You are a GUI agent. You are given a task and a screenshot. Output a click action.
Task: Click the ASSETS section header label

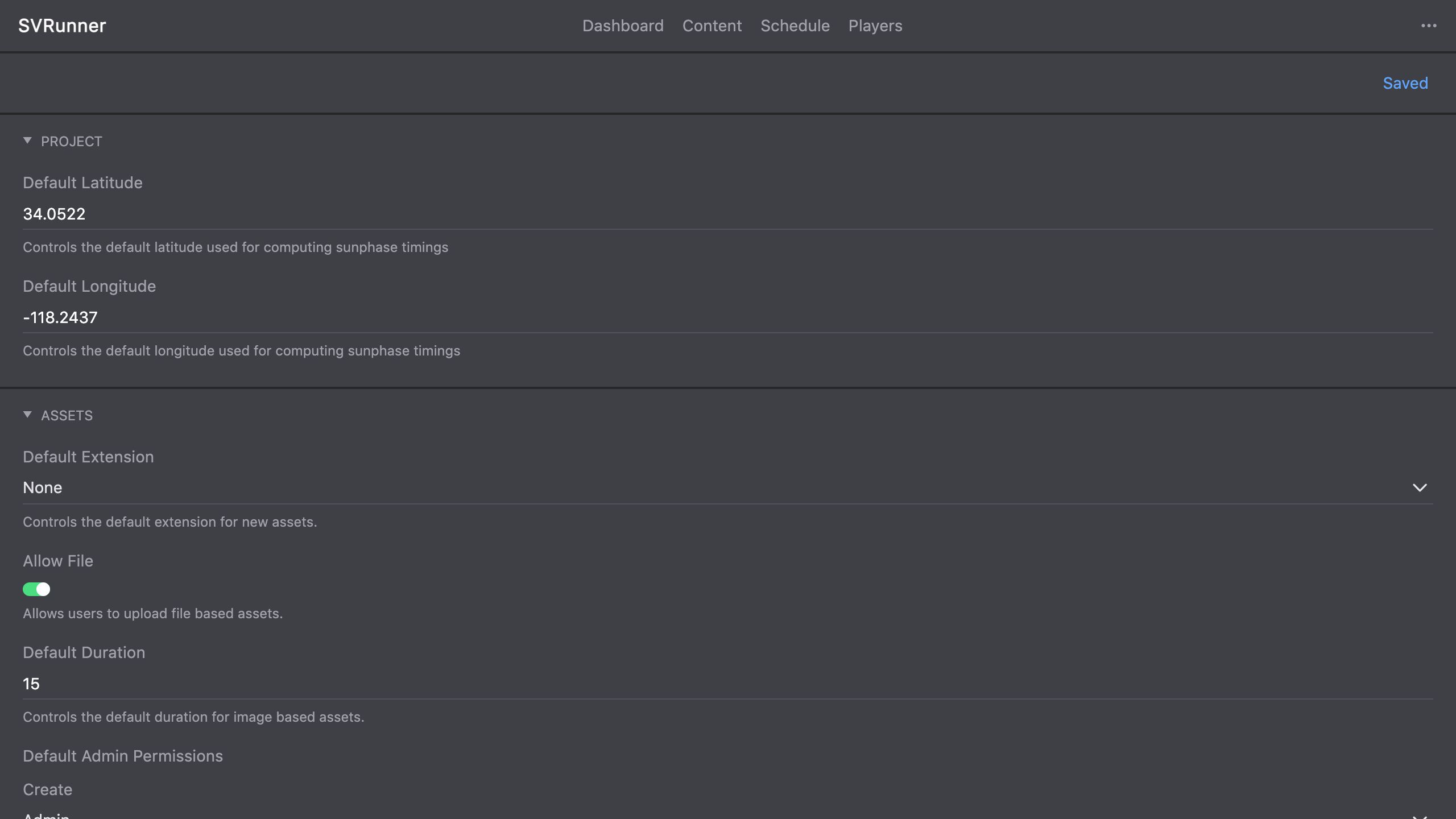[x=67, y=416]
